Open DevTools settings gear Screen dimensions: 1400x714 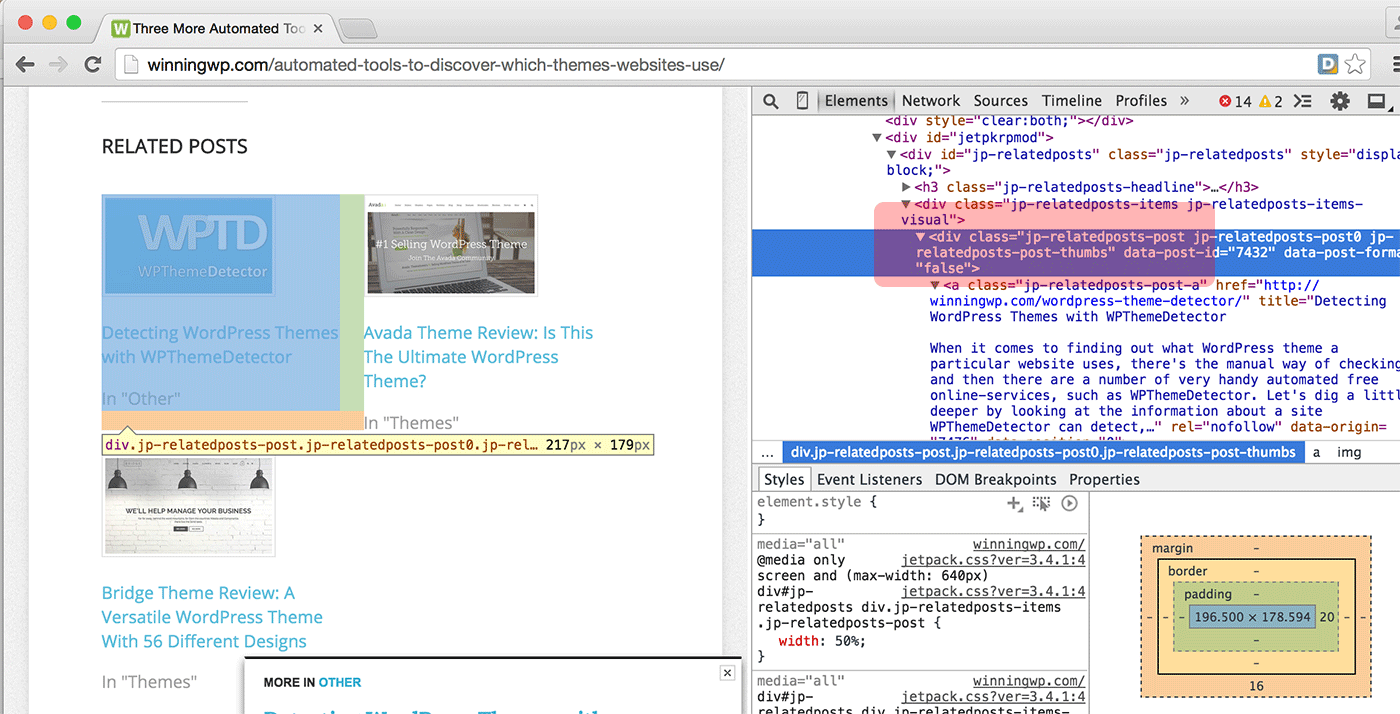click(x=1340, y=101)
